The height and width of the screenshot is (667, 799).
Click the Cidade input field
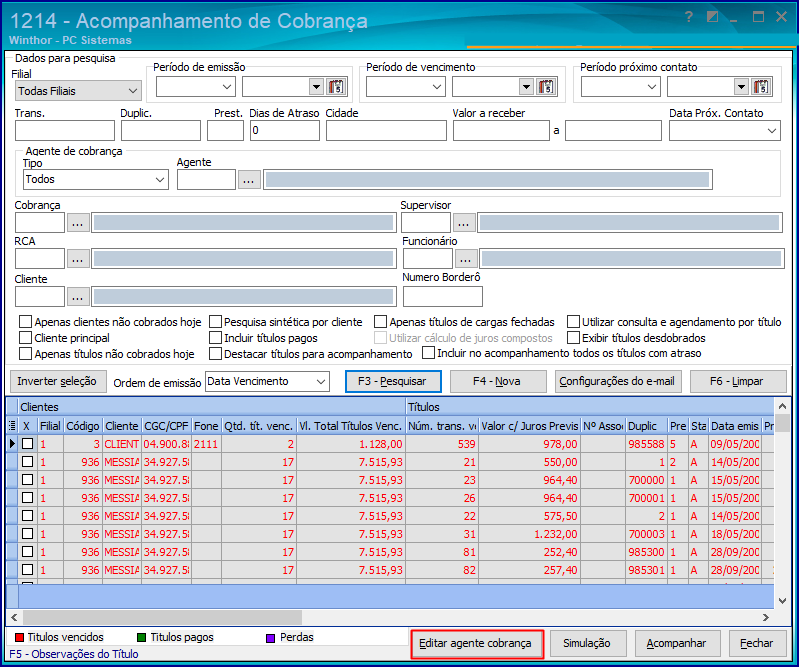386,131
